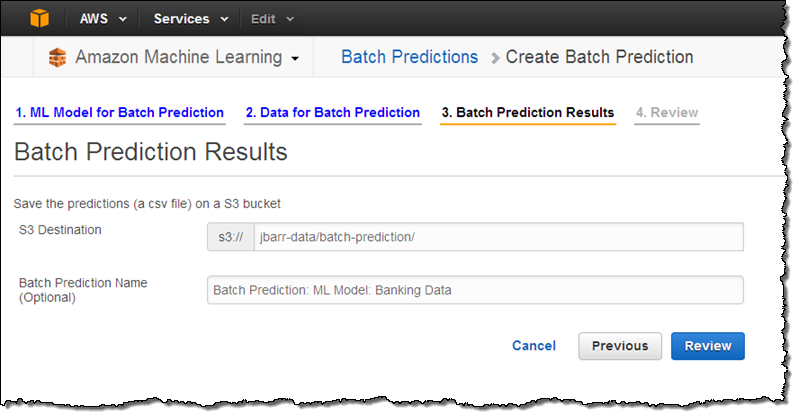This screenshot has height=417, width=799.
Task: Click the blue Review button
Action: 707,346
